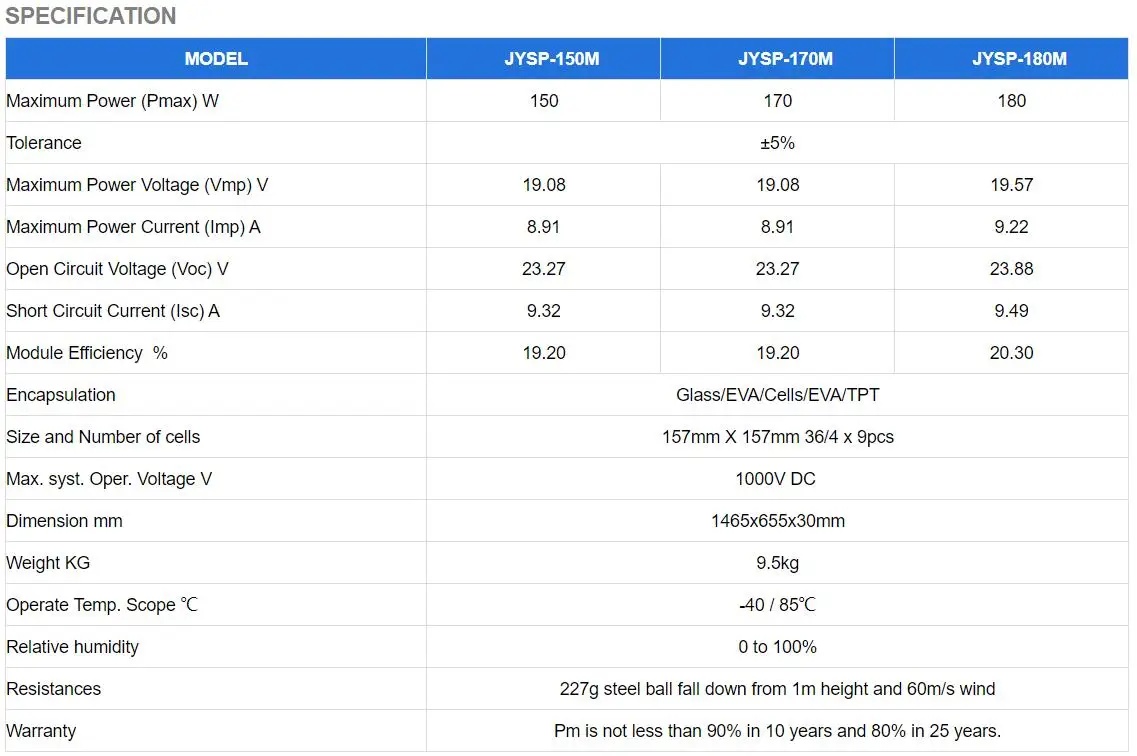This screenshot has width=1137, height=756.
Task: Click the Glass/EVA/Cells/EVA/TPT encapsulation text
Action: [777, 395]
